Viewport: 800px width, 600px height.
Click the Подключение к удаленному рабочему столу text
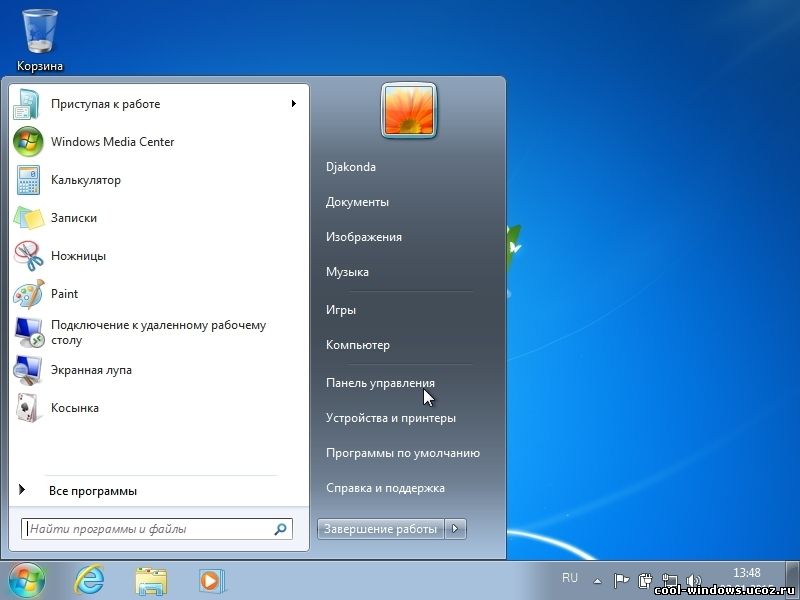[158, 333]
